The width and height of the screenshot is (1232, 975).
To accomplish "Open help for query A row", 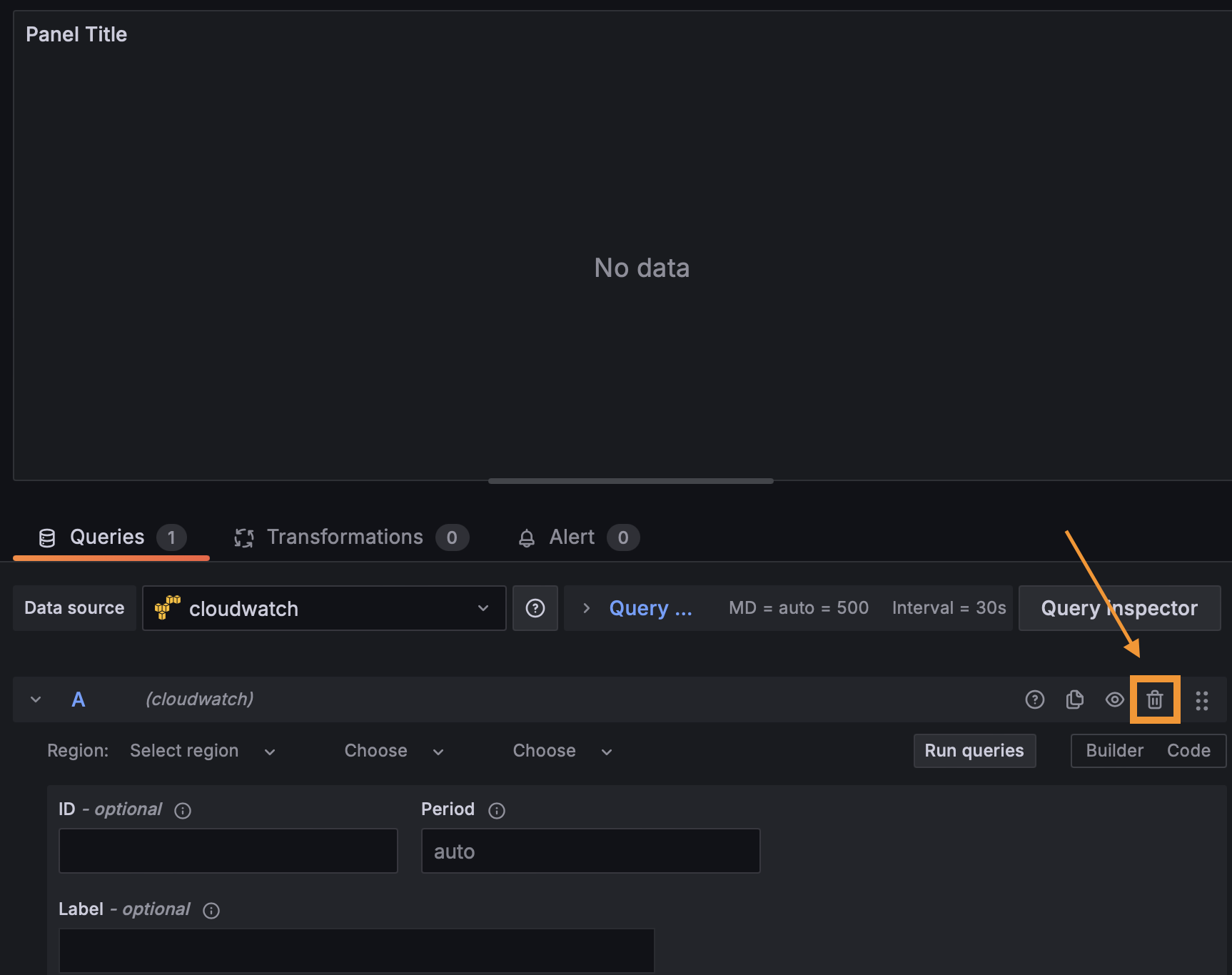I will pos(1034,699).
